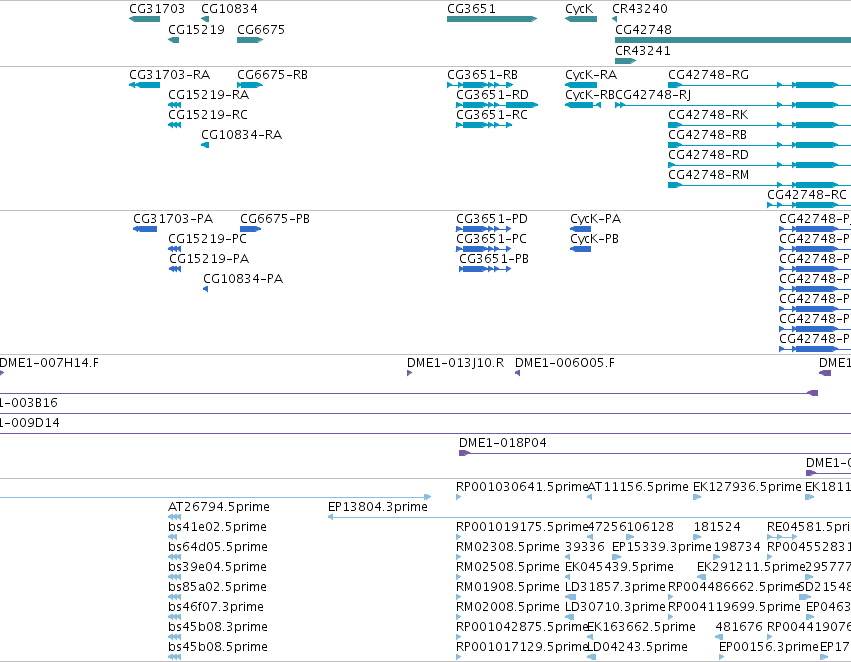The image size is (851, 662).
Task: Click the CG42748 gene label
Action: [643, 29]
